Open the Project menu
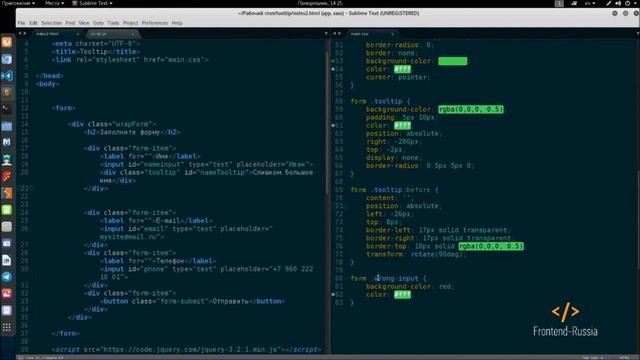The width and height of the screenshot is (640, 360). (131, 23)
